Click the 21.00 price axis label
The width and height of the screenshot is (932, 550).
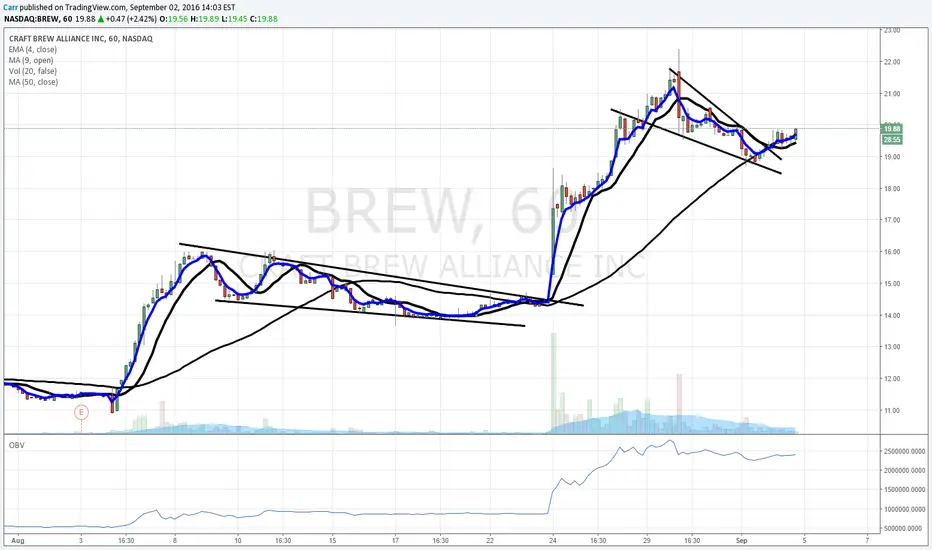tap(892, 94)
